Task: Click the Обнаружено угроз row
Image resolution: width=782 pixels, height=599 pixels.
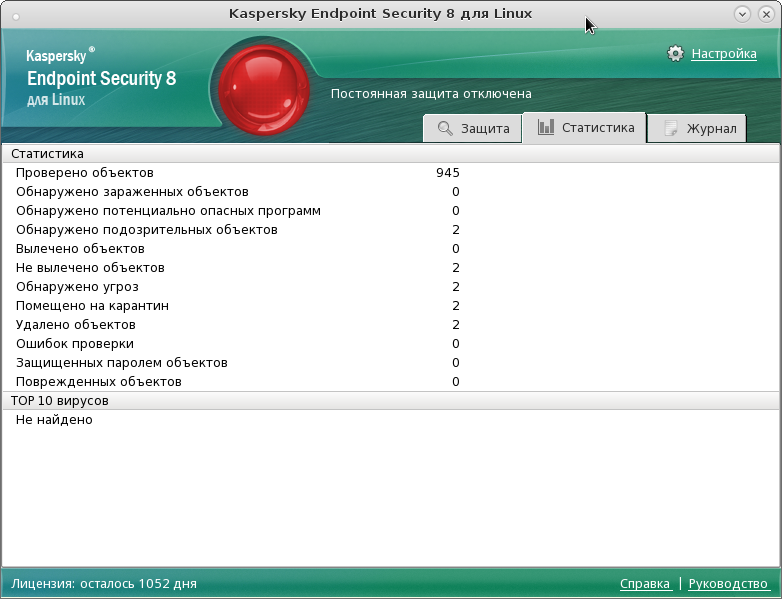Action: 391,286
